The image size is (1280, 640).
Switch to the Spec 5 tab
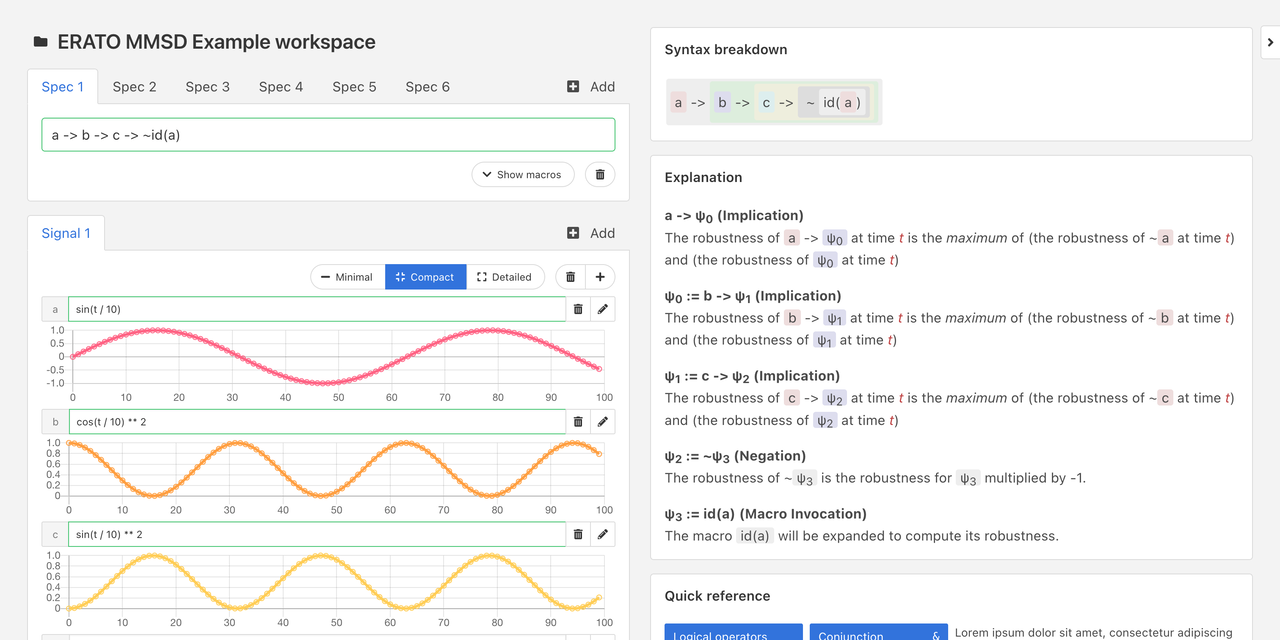click(x=354, y=87)
